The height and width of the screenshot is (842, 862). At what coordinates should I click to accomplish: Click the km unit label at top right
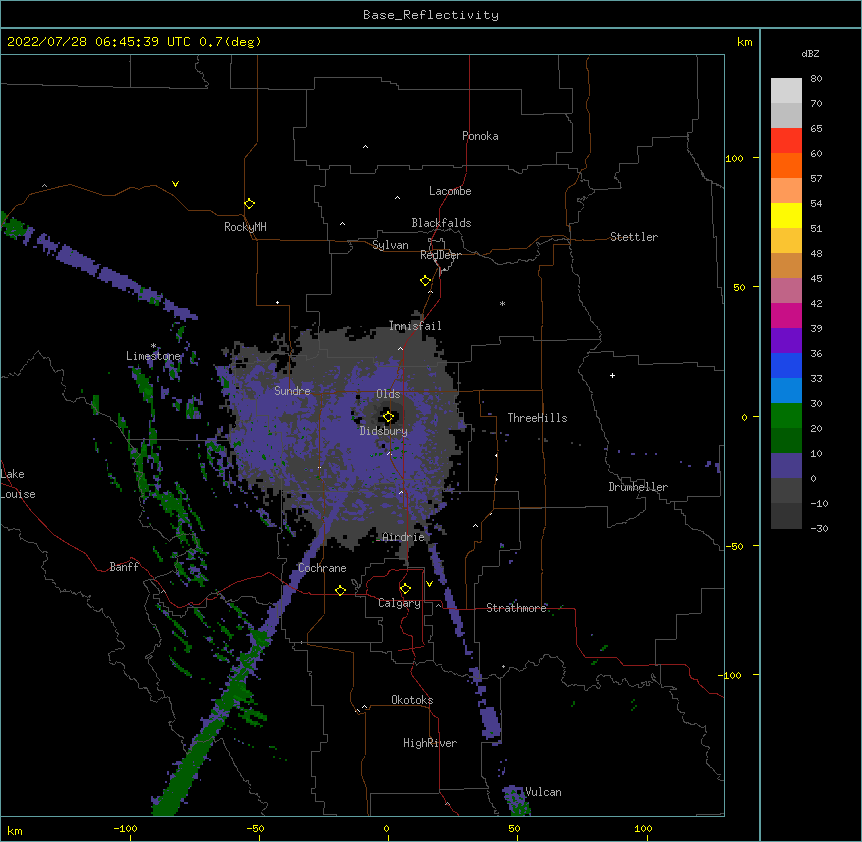pyautogui.click(x=744, y=42)
